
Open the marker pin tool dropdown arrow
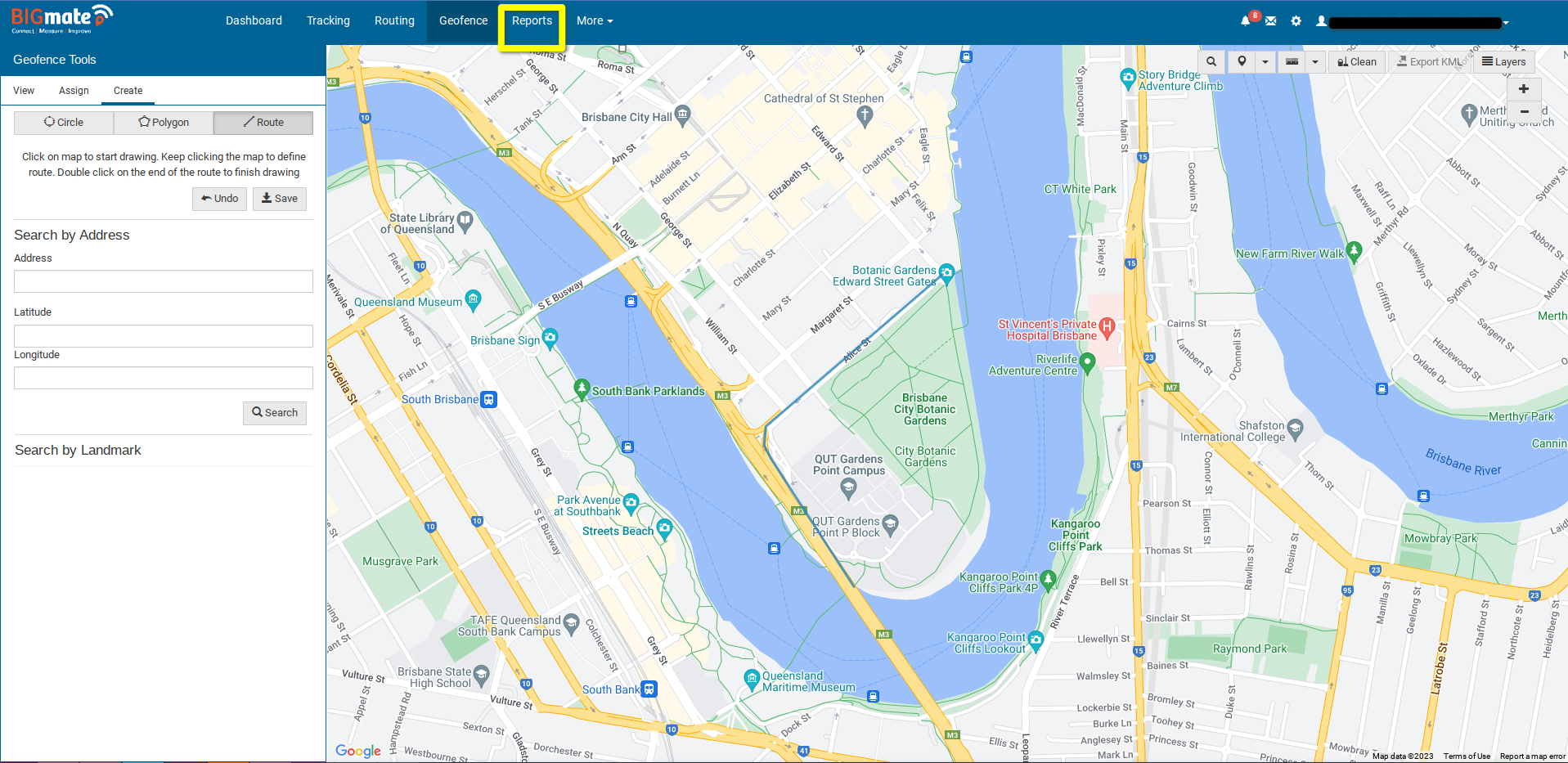pyautogui.click(x=1265, y=61)
